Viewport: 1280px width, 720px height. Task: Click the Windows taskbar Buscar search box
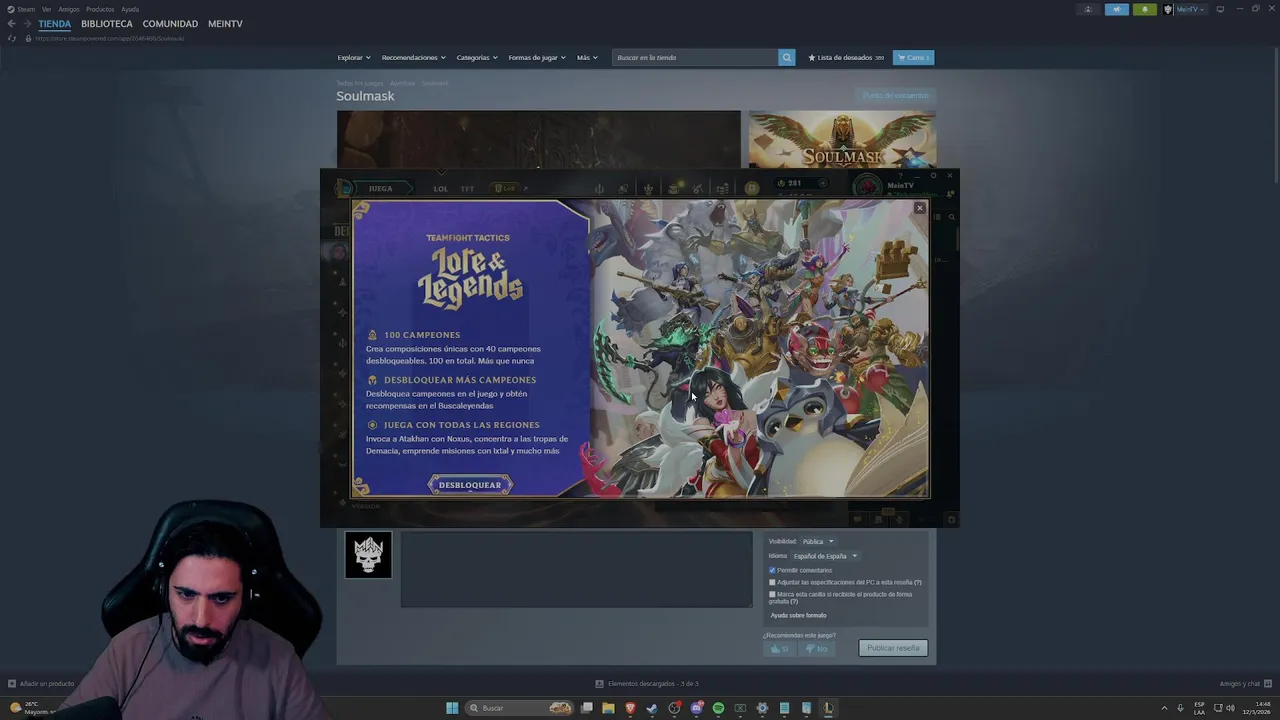point(521,708)
